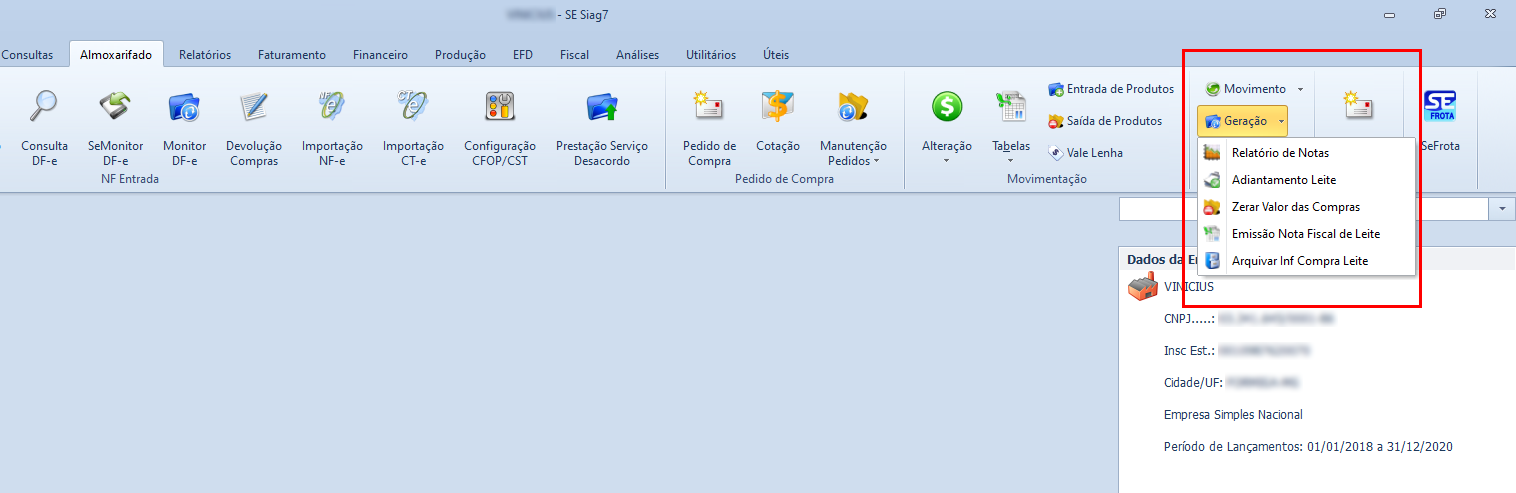This screenshot has height=493, width=1516.
Task: Select Zerar Valor das Compras
Action: coord(1295,207)
